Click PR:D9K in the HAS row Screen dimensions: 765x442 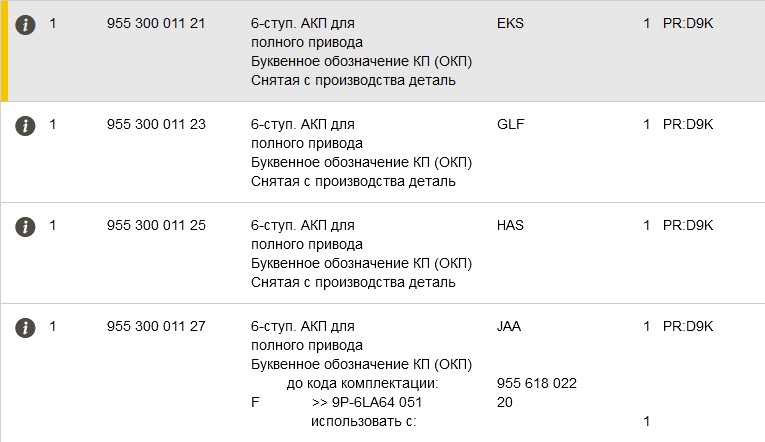(x=688, y=225)
